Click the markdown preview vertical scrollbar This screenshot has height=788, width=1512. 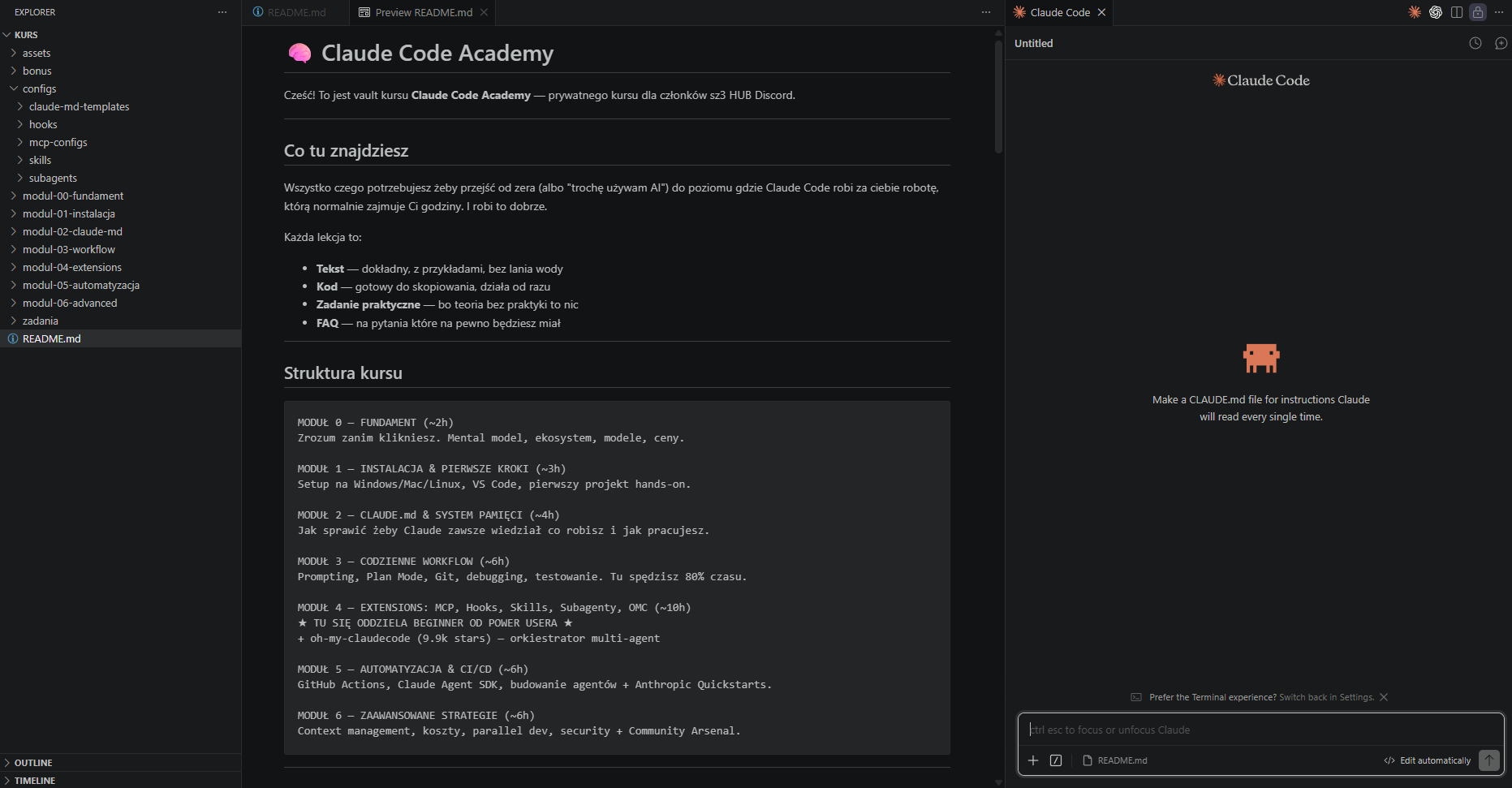pos(998,97)
